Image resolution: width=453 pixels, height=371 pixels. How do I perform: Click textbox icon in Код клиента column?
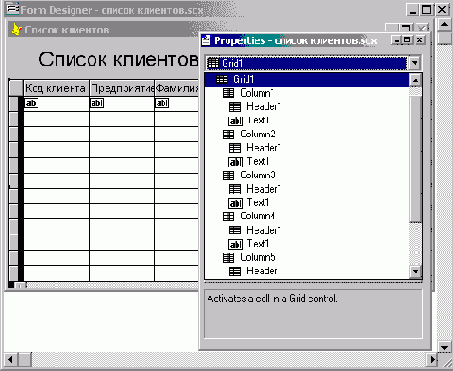(31, 103)
